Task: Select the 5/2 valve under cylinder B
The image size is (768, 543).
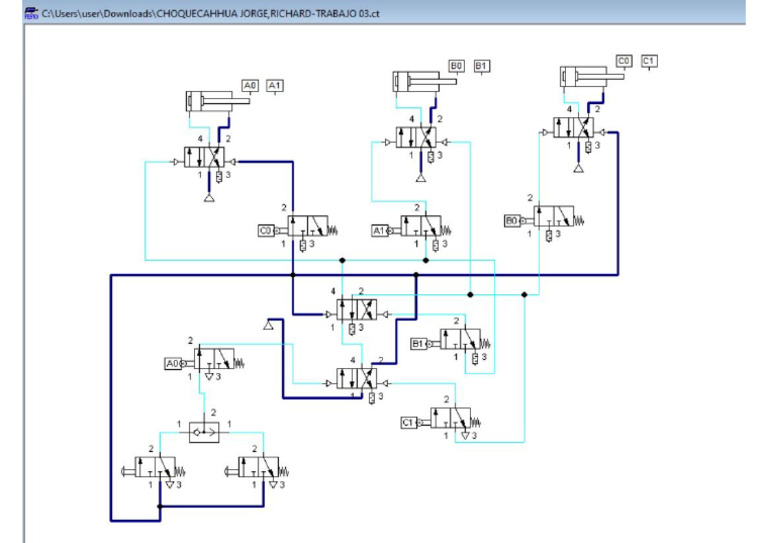Action: click(x=416, y=138)
